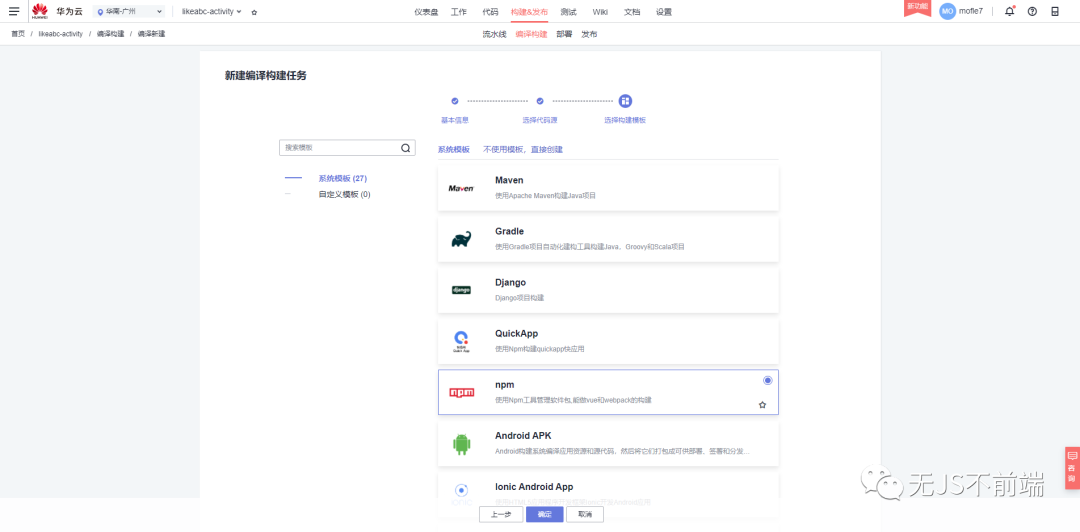The image size is (1080, 532).
Task: Click the Android robot icon
Action: 461,444
